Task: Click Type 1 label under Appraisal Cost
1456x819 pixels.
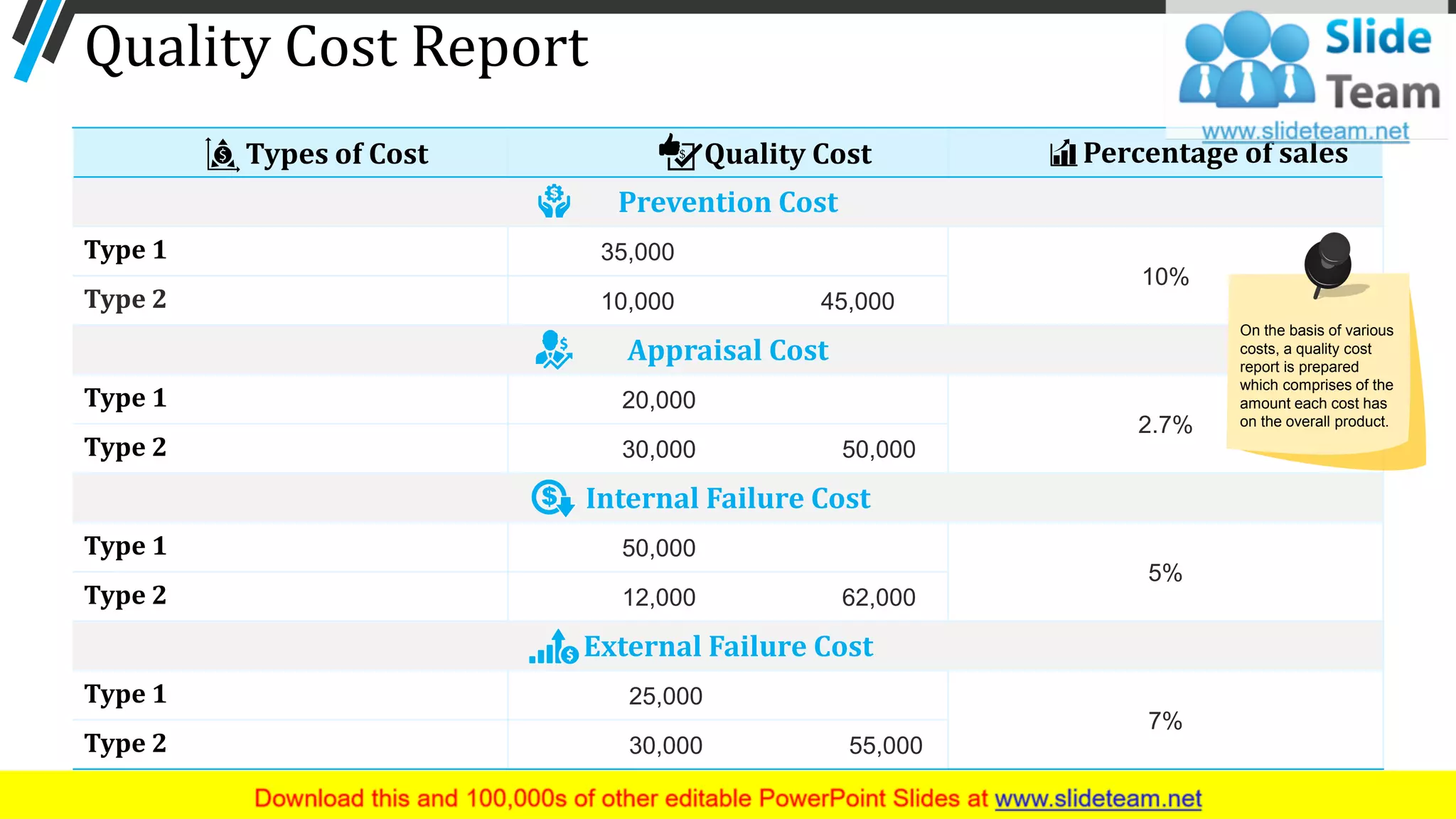Action: click(125, 398)
